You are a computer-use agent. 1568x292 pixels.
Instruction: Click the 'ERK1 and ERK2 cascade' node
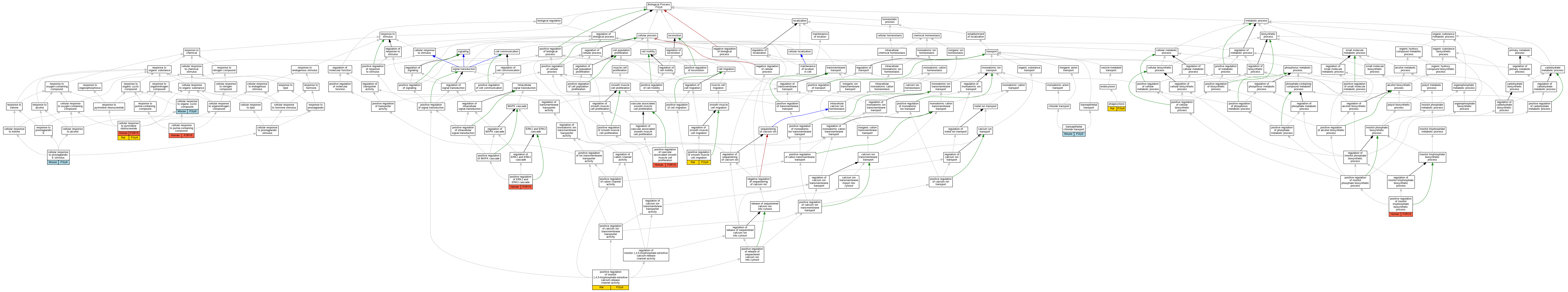pos(536,130)
